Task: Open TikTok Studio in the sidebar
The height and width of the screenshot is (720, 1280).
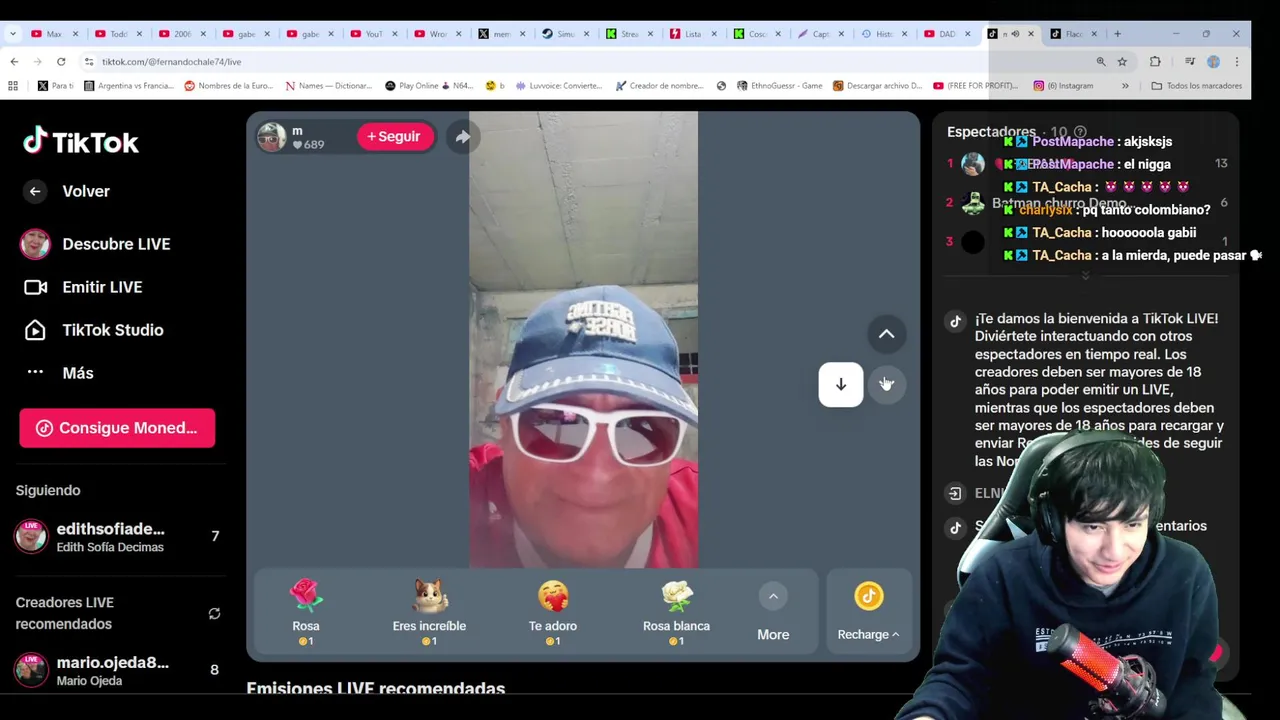Action: coord(93,330)
